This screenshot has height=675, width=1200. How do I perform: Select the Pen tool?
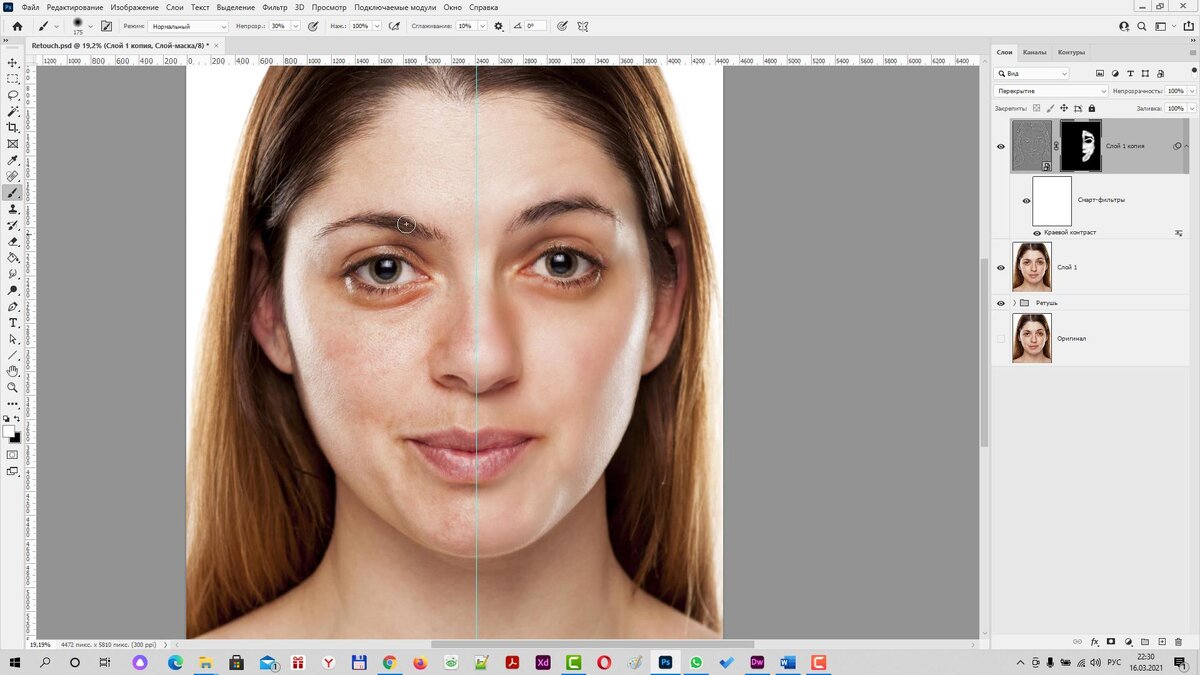tap(13, 306)
